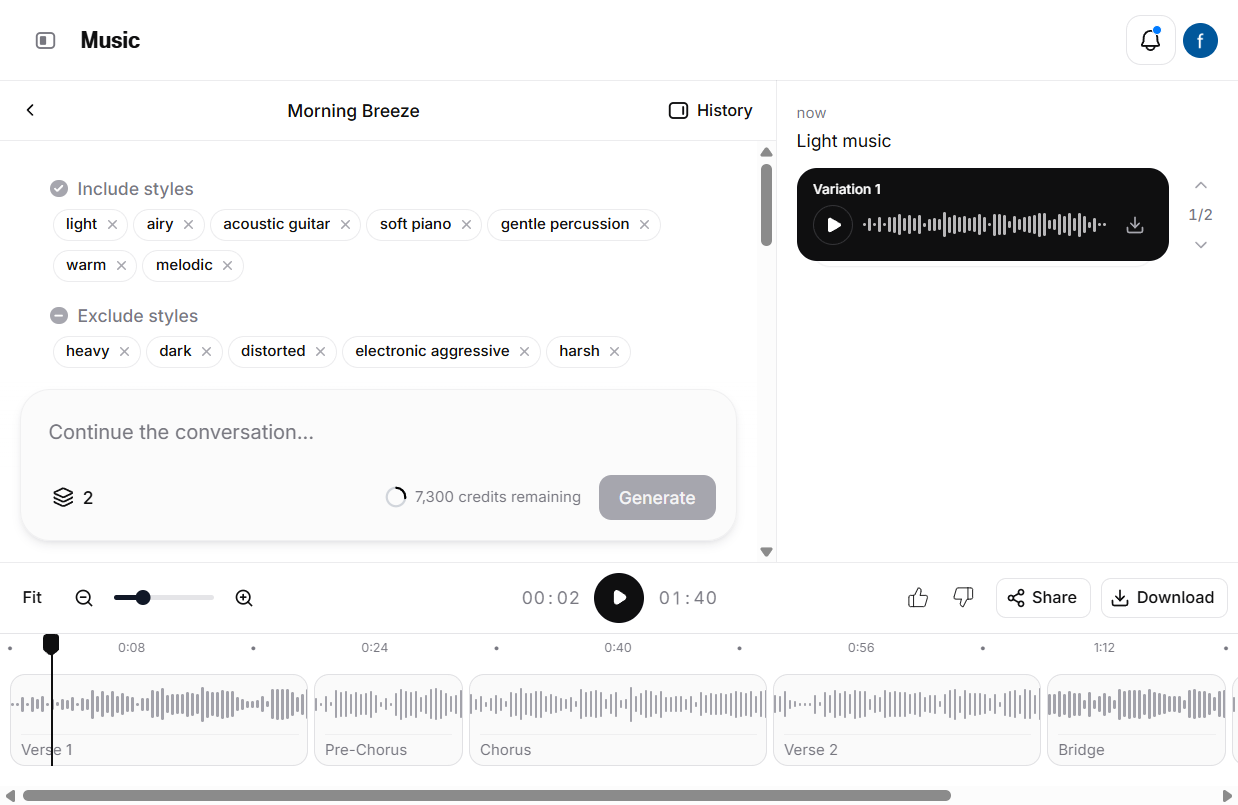This screenshot has width=1238, height=805.
Task: Select the Pre-Chorus segment
Action: 389,720
